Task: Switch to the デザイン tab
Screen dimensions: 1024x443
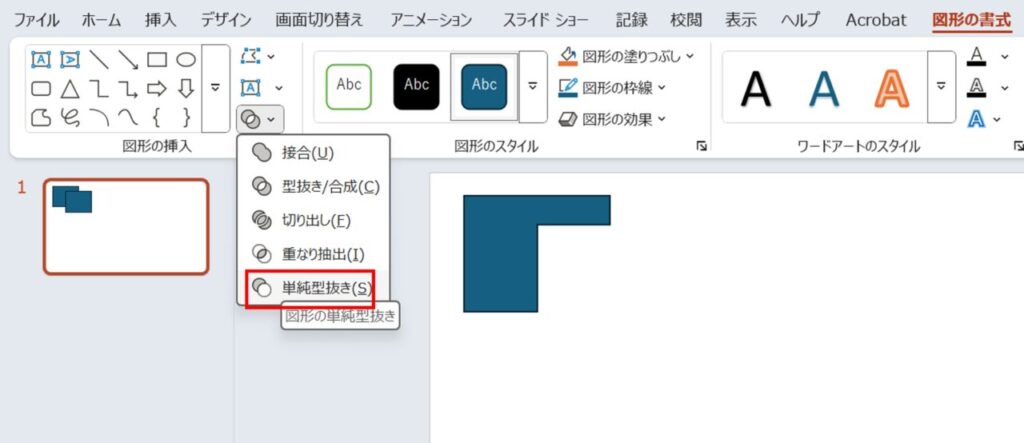Action: [225, 20]
